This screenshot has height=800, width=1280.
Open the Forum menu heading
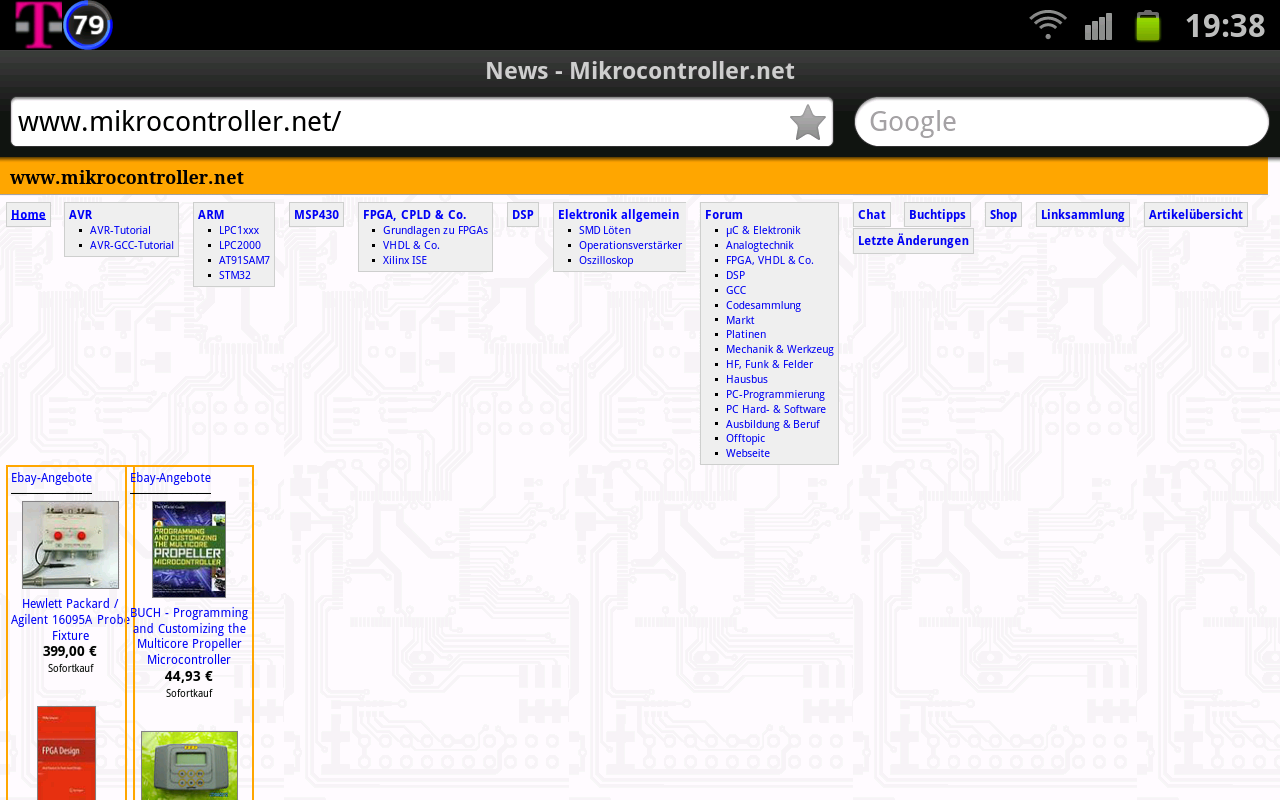[x=724, y=214]
